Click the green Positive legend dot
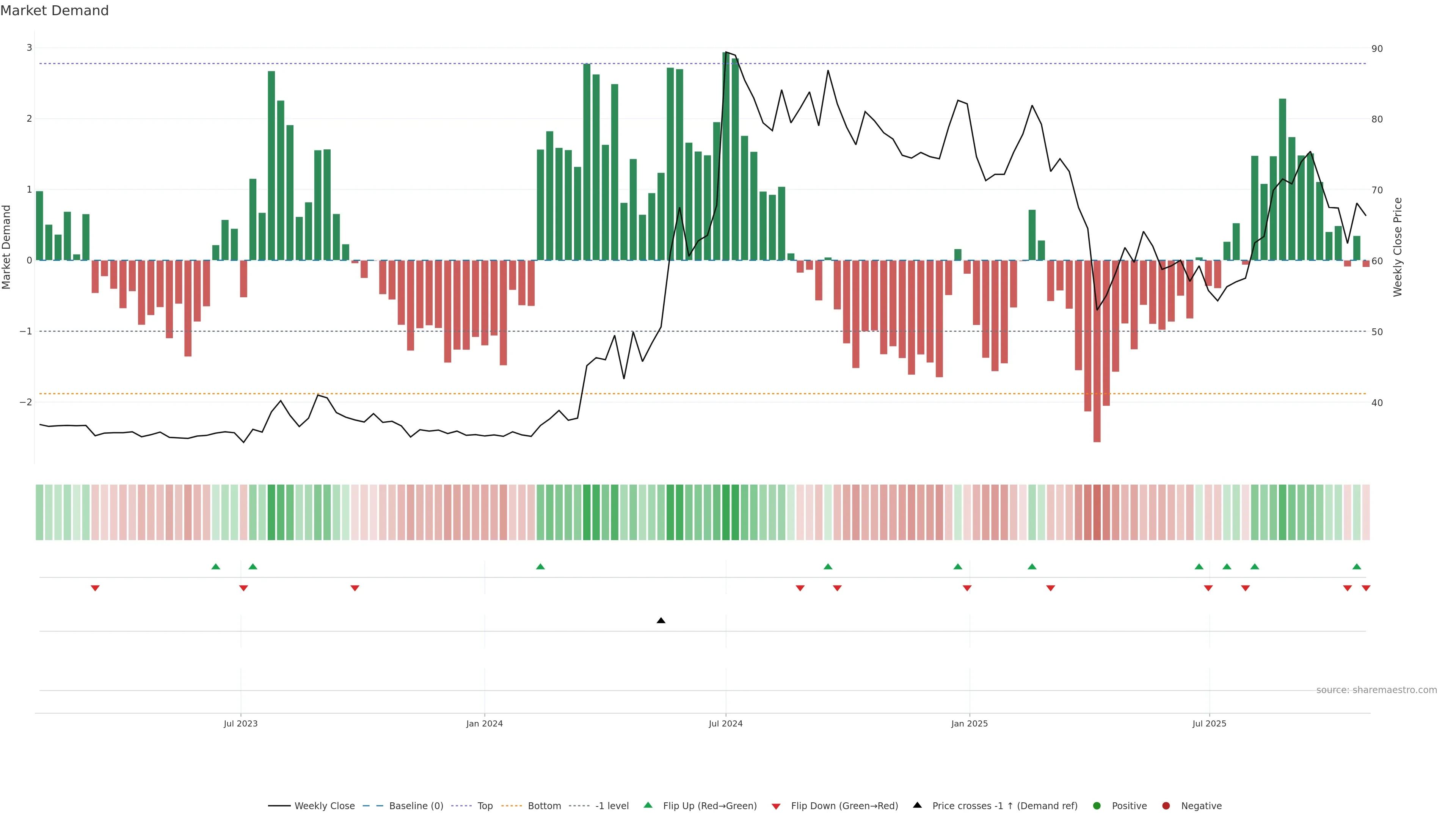1456x819 pixels. (1097, 805)
